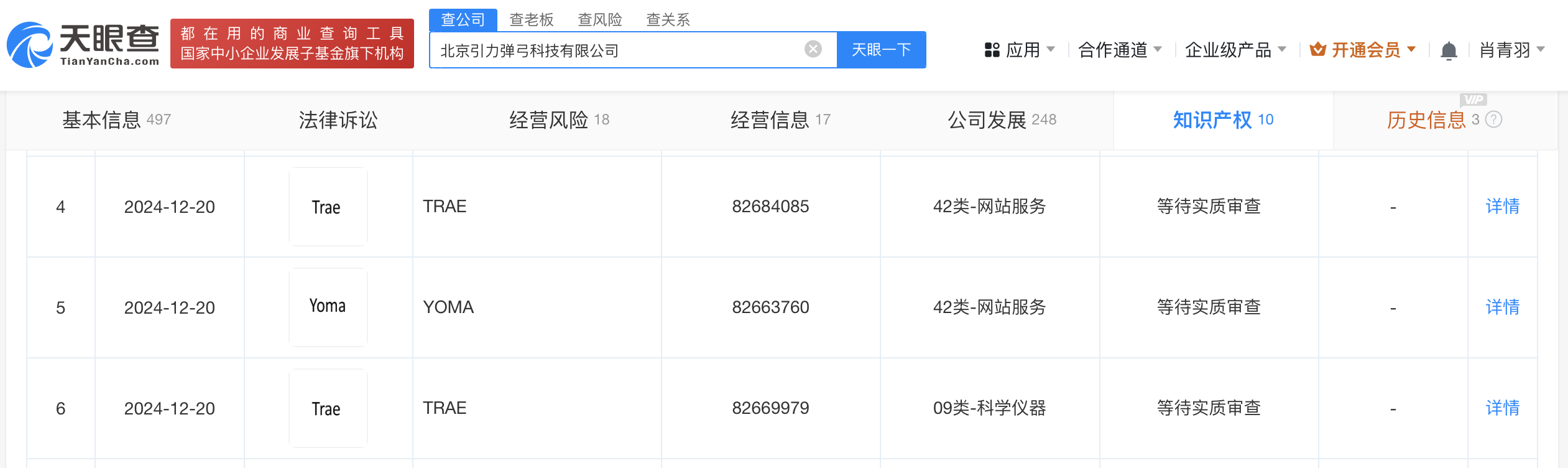Open Yoma trademark image thumbnail
The width and height of the screenshot is (1568, 468).
[328, 307]
